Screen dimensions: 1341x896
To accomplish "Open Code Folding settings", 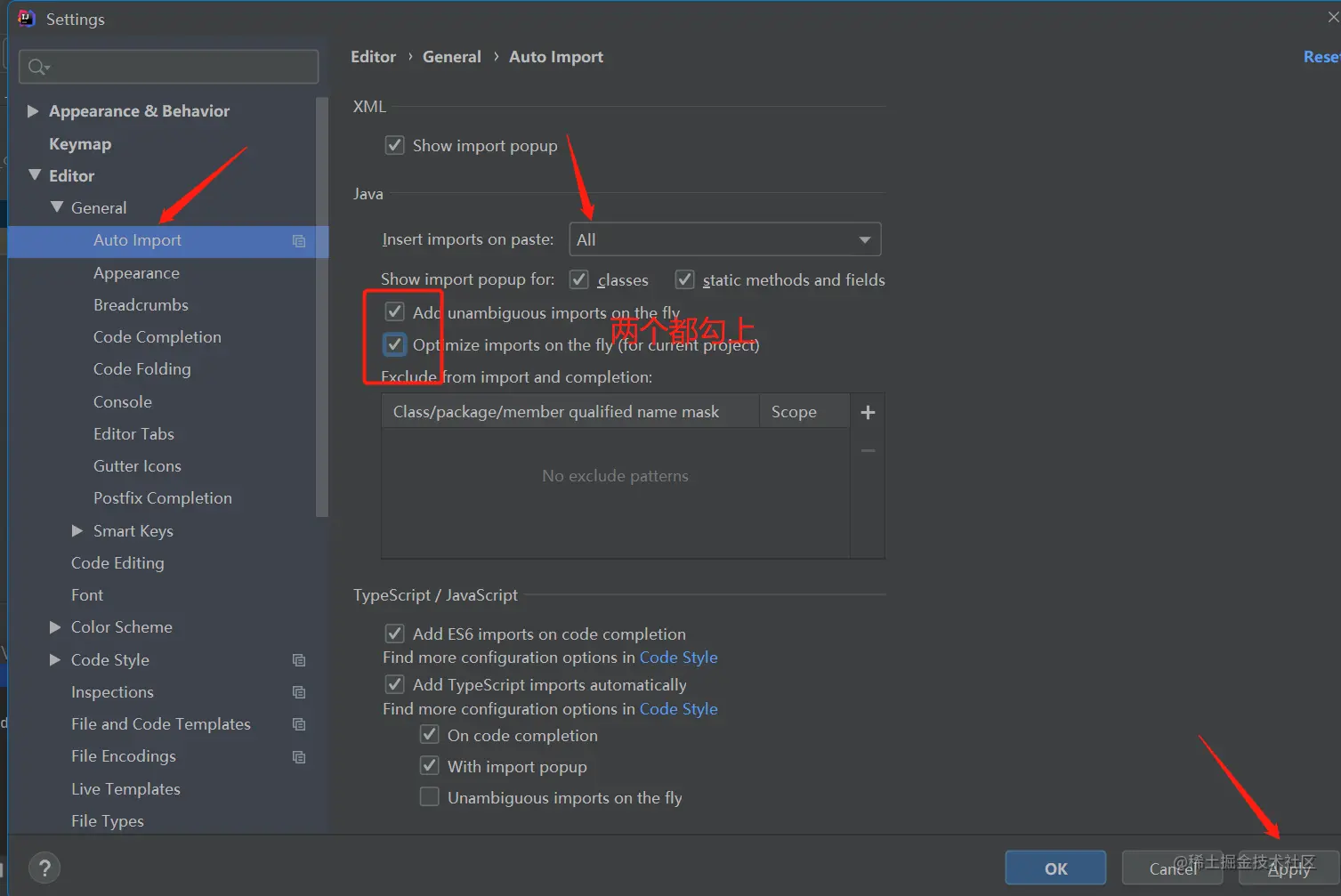I will pos(141,369).
